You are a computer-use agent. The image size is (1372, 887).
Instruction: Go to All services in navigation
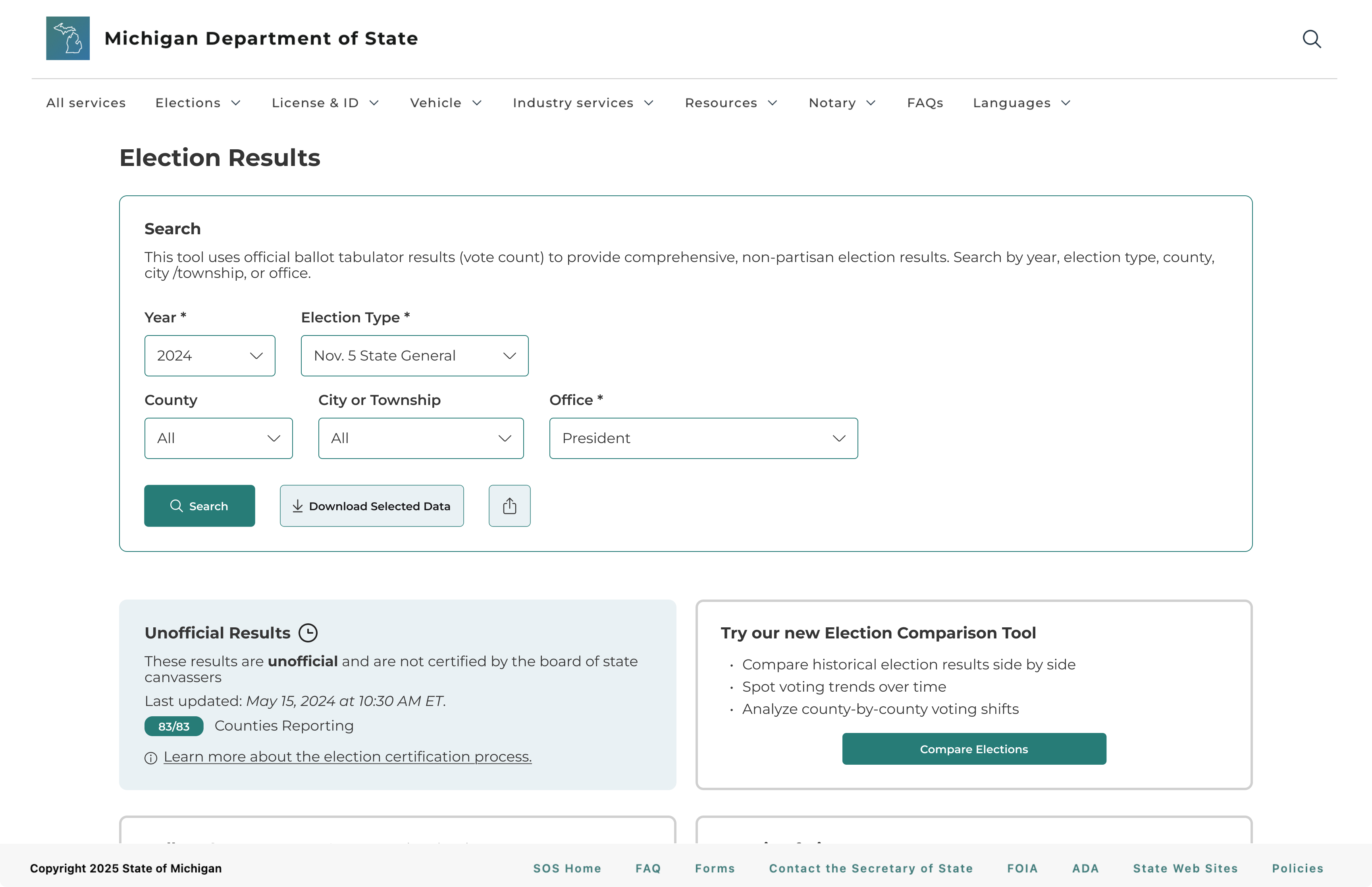tap(86, 103)
